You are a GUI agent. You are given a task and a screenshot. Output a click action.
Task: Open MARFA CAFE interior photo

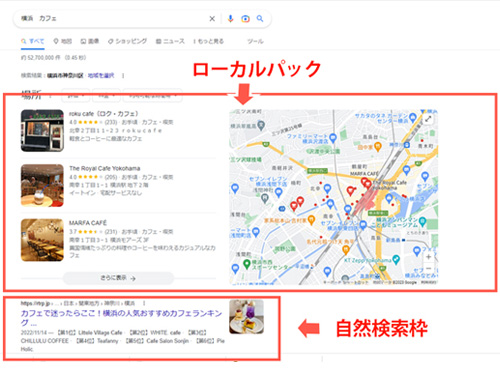pos(42,240)
